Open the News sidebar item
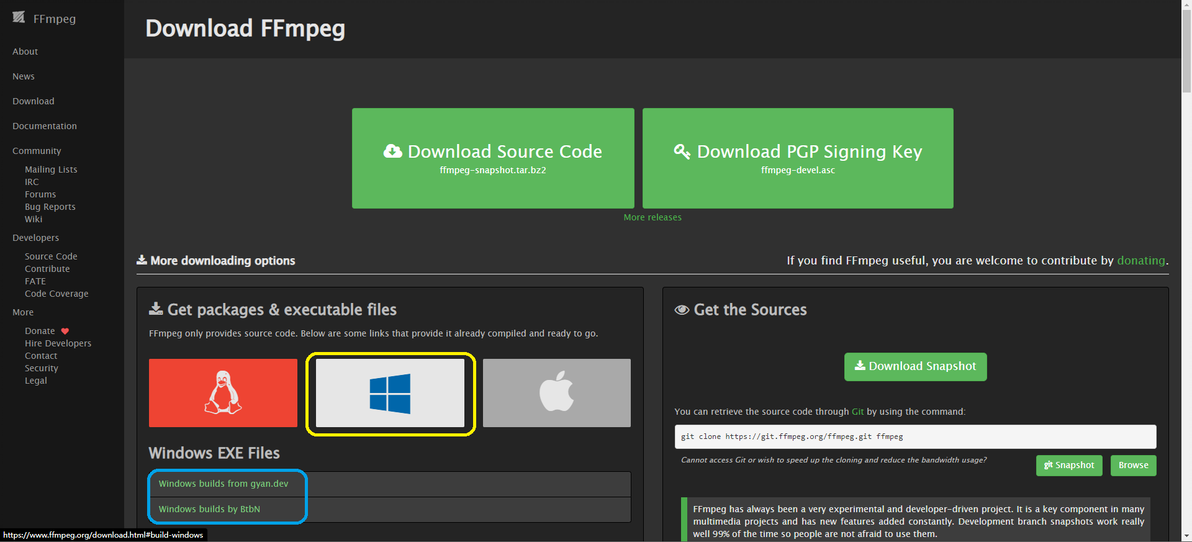The height and width of the screenshot is (542, 1192). [x=23, y=76]
